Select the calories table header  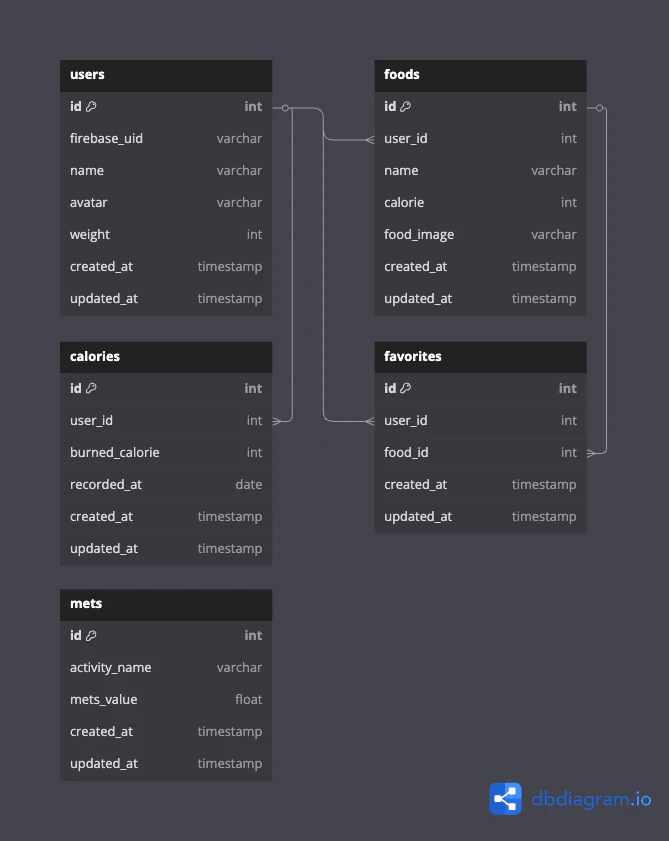pyautogui.click(x=166, y=357)
